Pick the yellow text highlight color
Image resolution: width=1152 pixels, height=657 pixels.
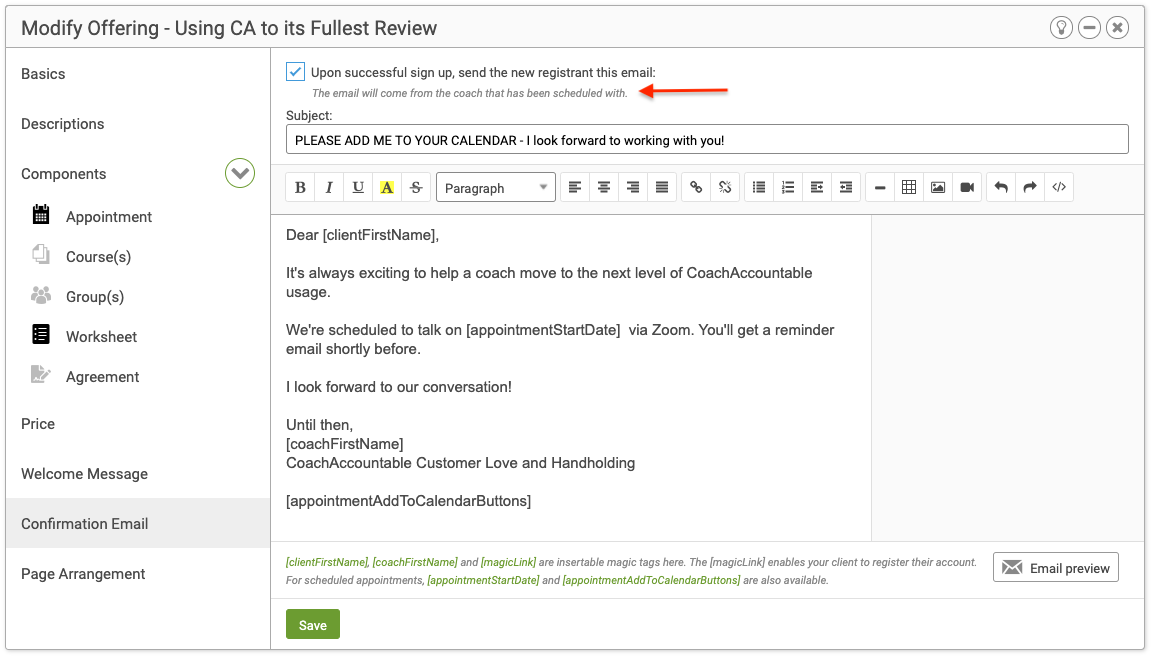(x=387, y=188)
